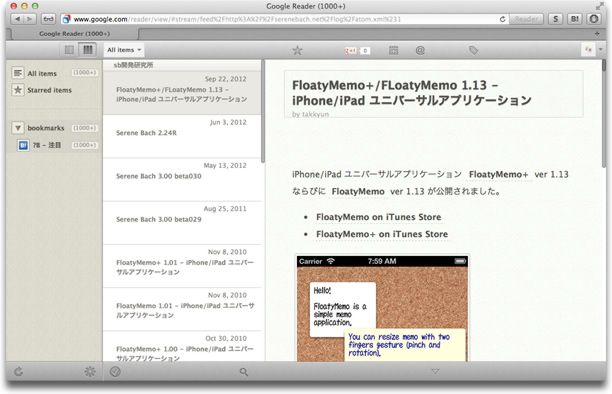Open Serene Bach 3.00 beta029 entry
Viewport: 612px width, 394px height.
[182, 223]
